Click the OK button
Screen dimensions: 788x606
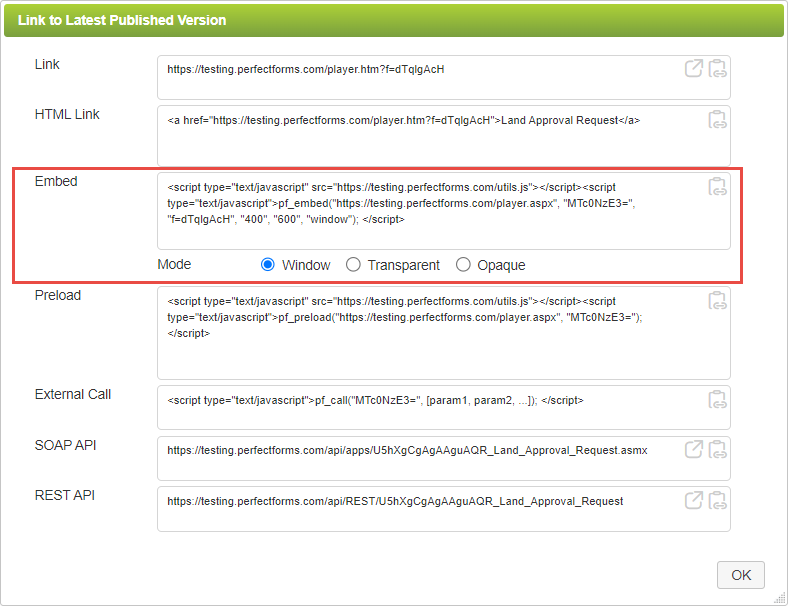pos(741,575)
